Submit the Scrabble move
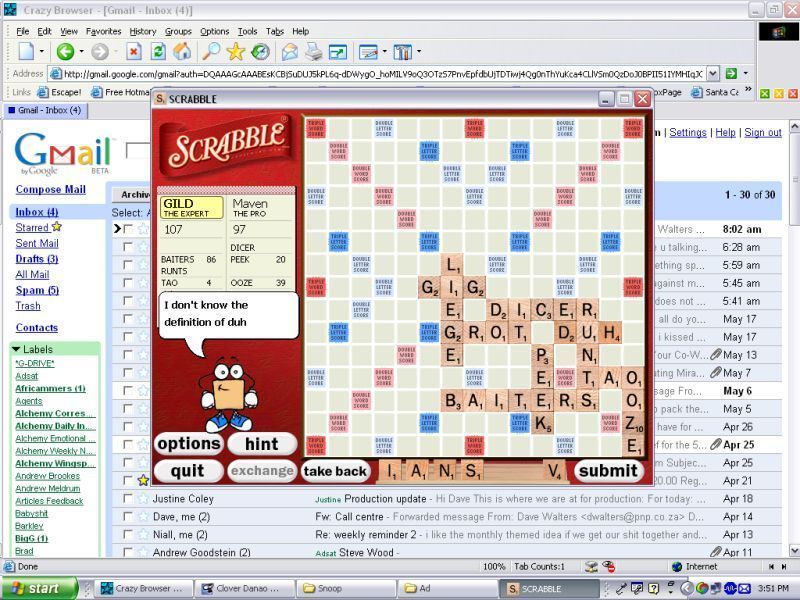This screenshot has width=800, height=600. point(608,470)
